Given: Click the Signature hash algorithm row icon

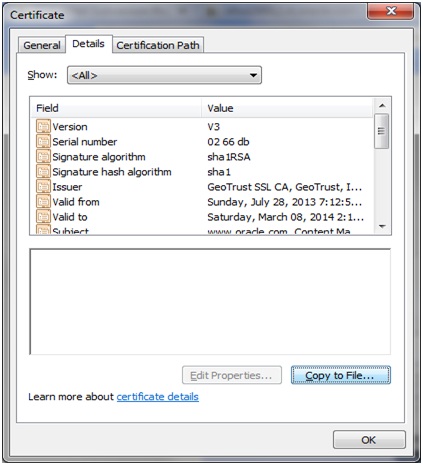Looking at the screenshot, I should point(43,172).
